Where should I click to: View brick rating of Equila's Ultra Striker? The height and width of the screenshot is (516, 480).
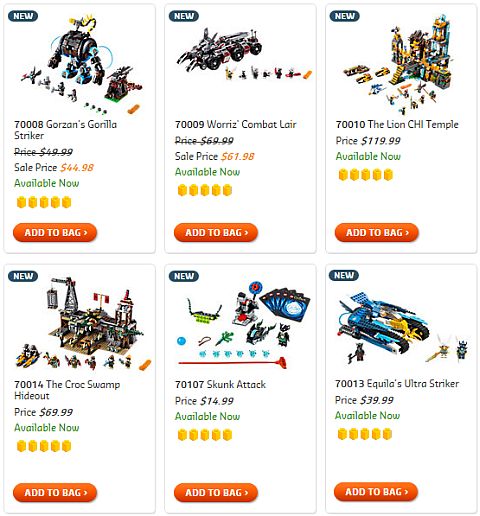[365, 434]
